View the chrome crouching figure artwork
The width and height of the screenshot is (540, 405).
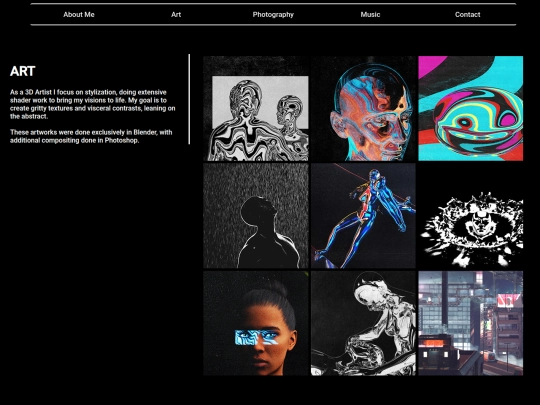tap(363, 323)
